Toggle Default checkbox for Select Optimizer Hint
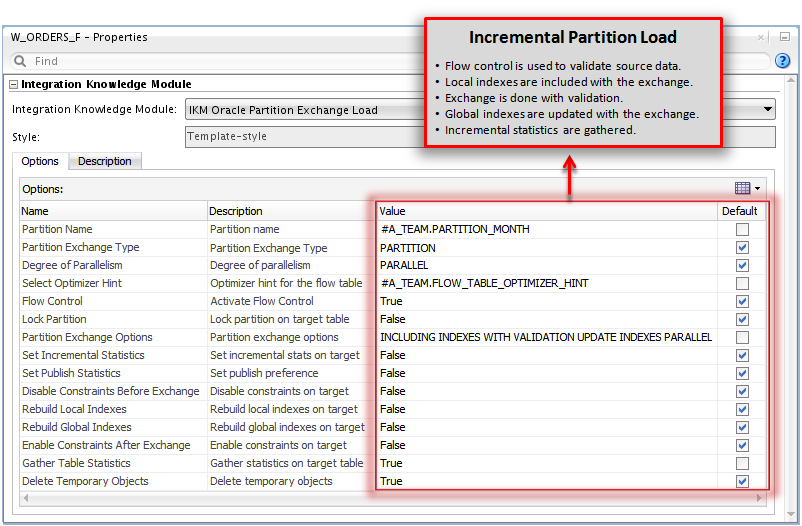Viewport: 802px width, 526px height. [742, 283]
